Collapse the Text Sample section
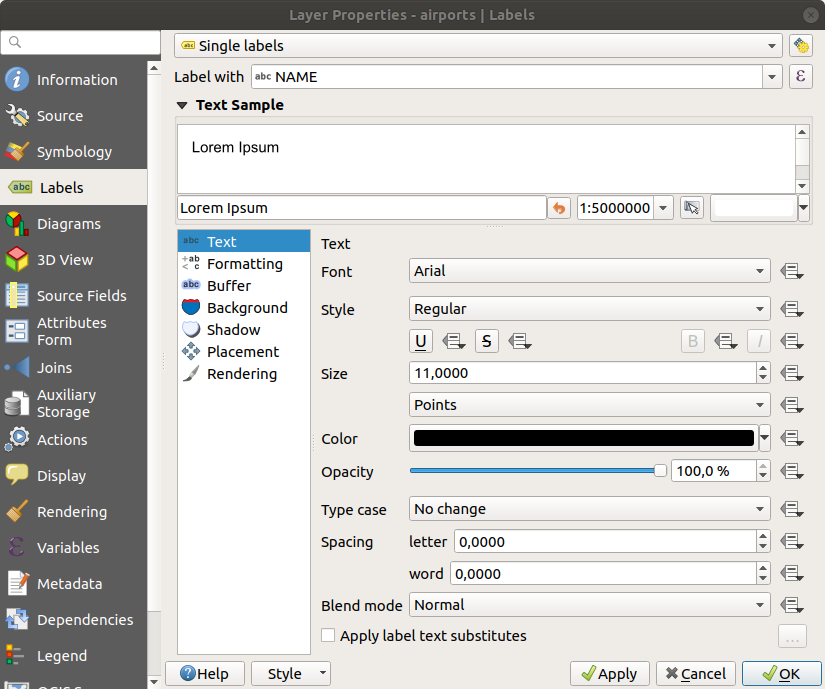The width and height of the screenshot is (825, 689). point(182,105)
